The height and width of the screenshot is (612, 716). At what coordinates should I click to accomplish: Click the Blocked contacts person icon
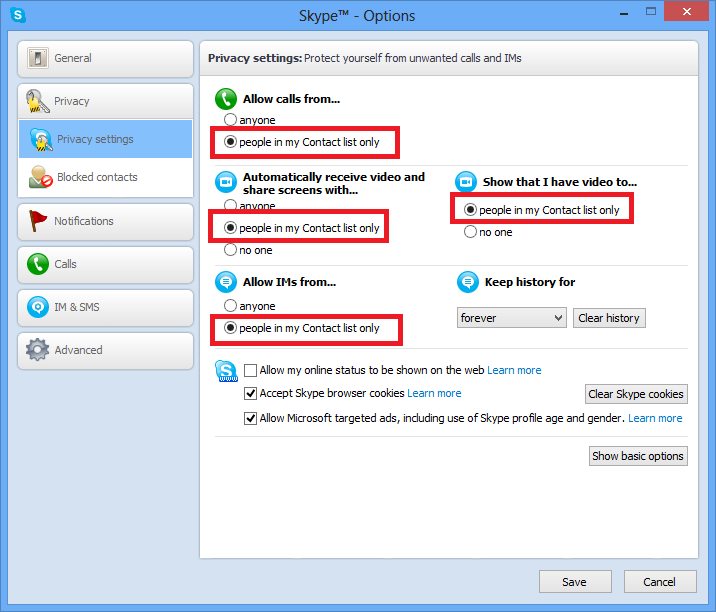coord(41,177)
